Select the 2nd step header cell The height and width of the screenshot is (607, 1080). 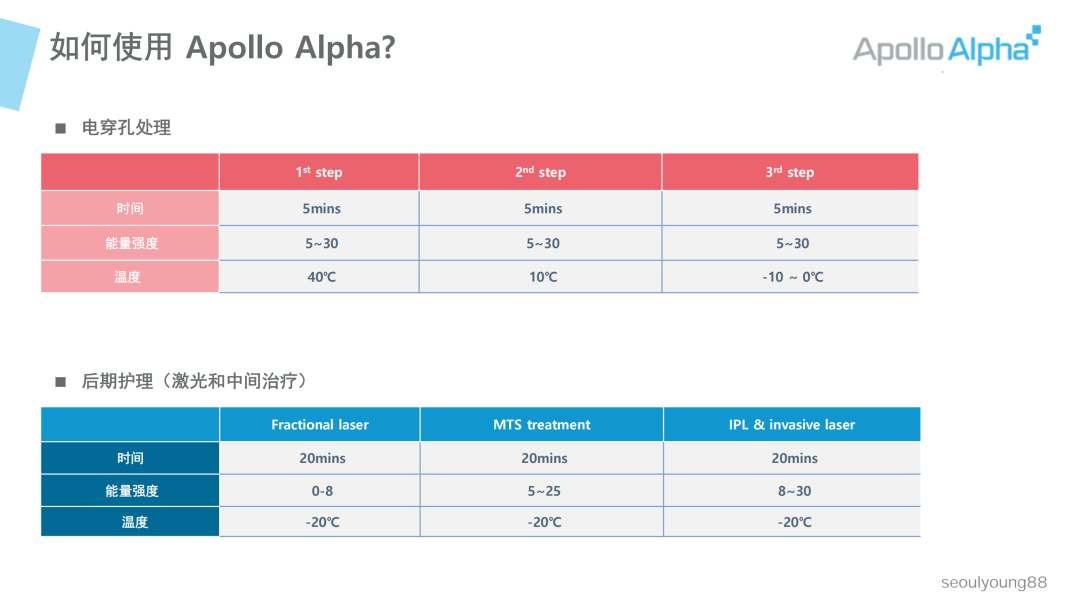click(x=541, y=172)
